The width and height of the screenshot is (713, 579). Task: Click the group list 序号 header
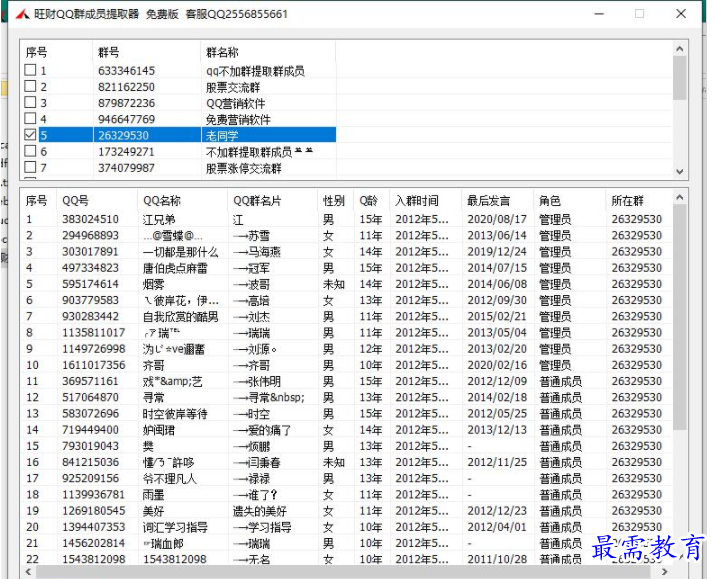[36, 53]
